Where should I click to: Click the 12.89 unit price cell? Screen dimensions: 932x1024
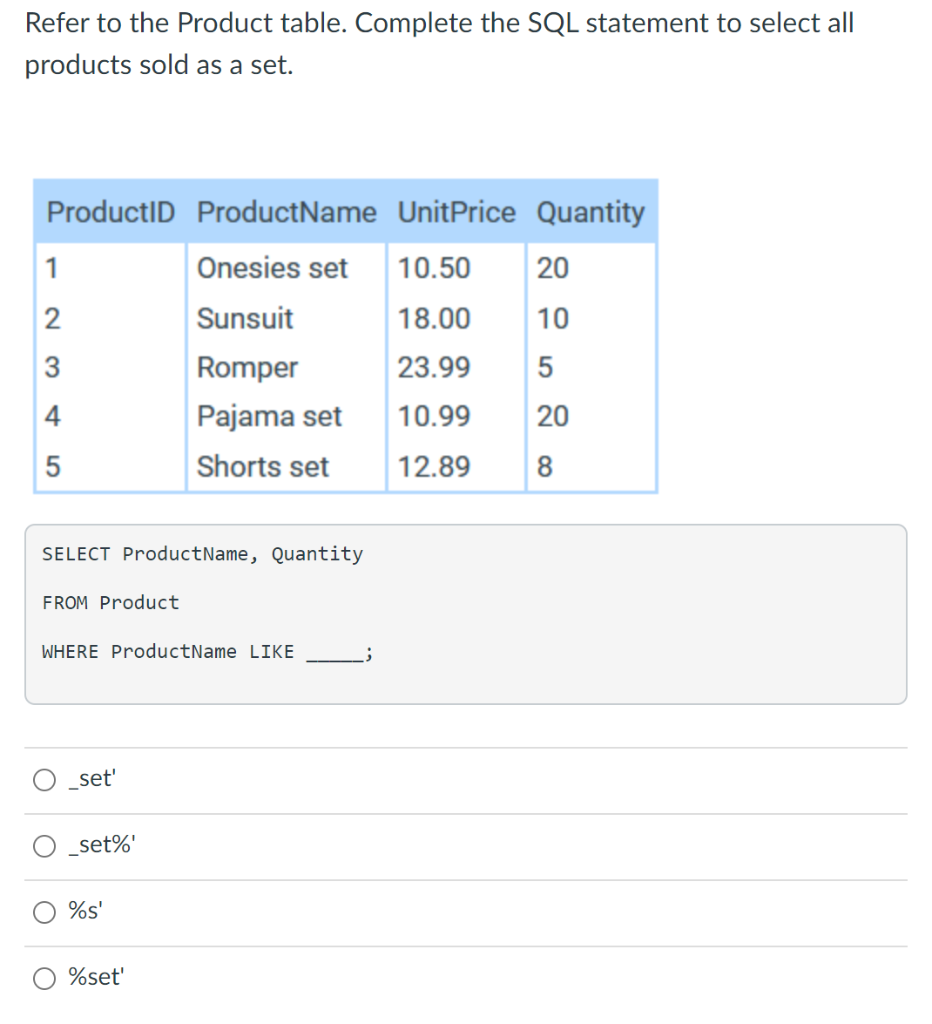[434, 466]
